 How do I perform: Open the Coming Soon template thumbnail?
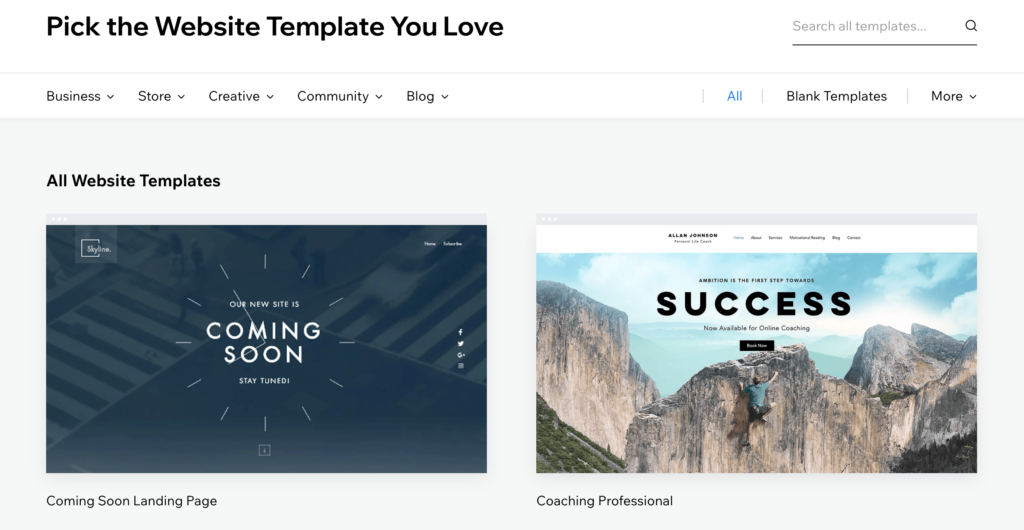pyautogui.click(x=266, y=343)
